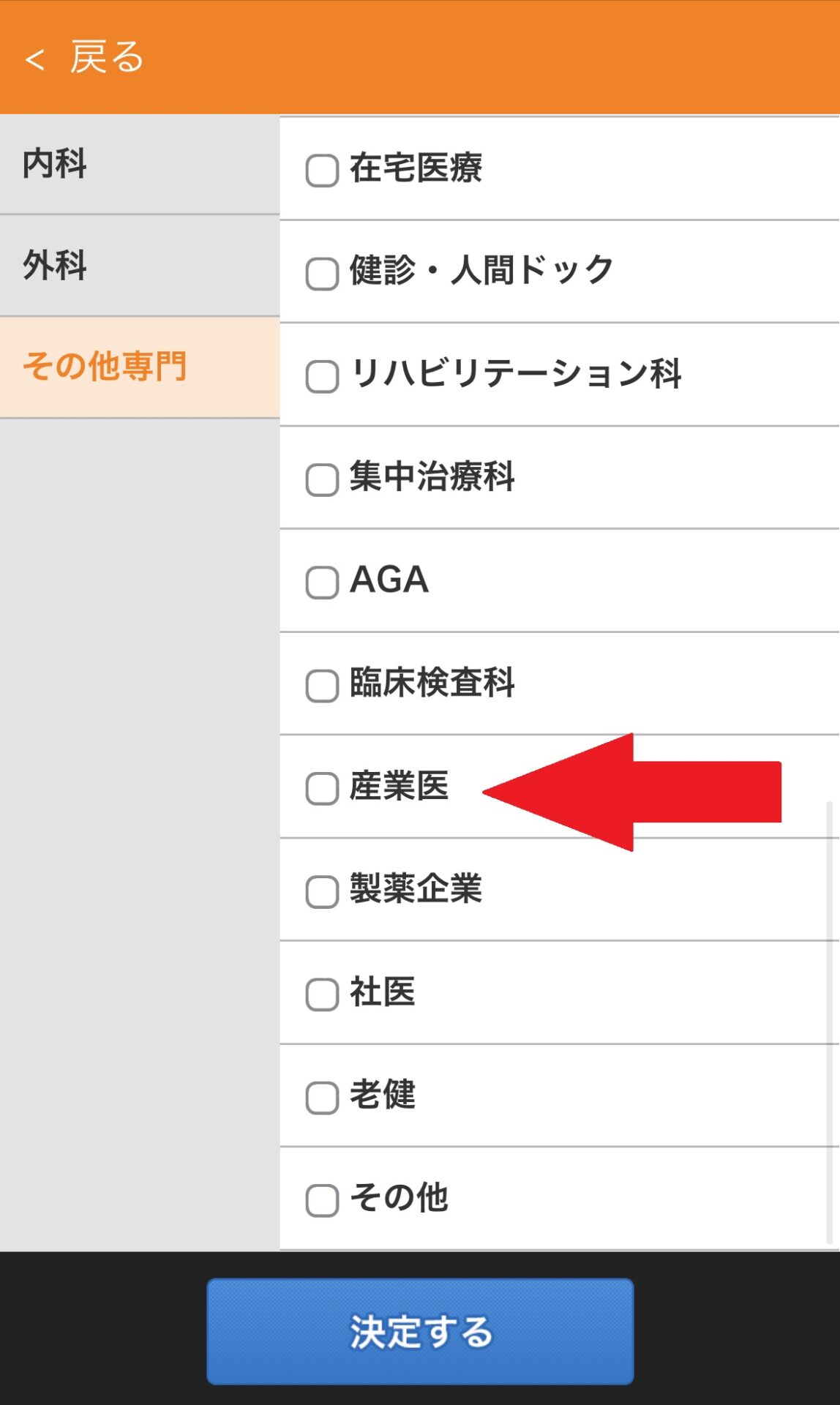Screen dimensions: 840x1405
Task: Switch to the 内科 category tab
Action: pos(55,164)
